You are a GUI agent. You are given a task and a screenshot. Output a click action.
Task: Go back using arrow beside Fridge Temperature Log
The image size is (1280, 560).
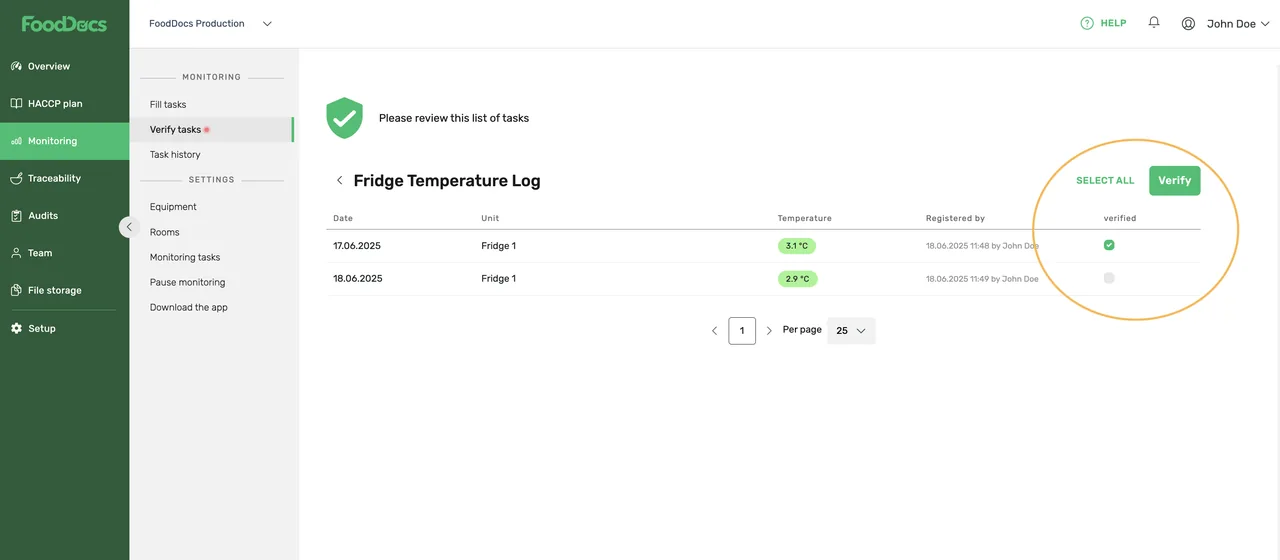[x=339, y=181]
